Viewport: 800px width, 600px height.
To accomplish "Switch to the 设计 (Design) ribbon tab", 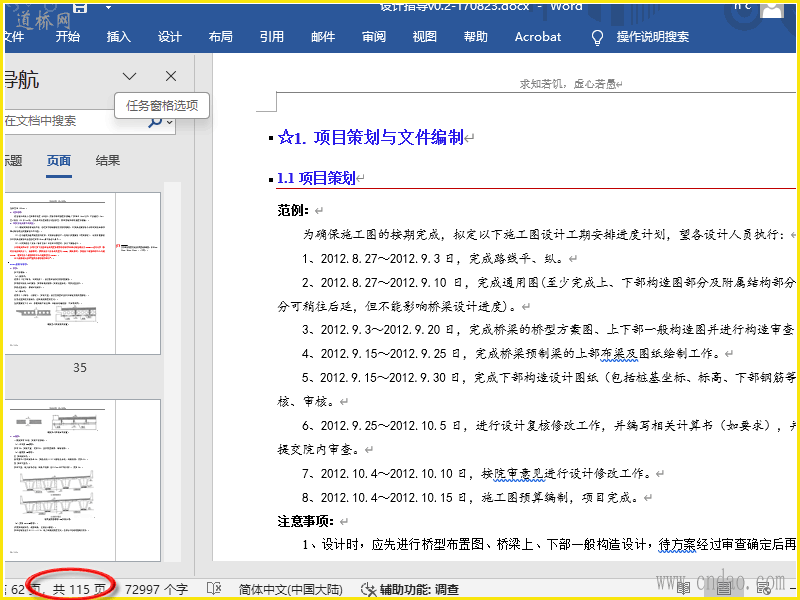I will click(x=169, y=37).
